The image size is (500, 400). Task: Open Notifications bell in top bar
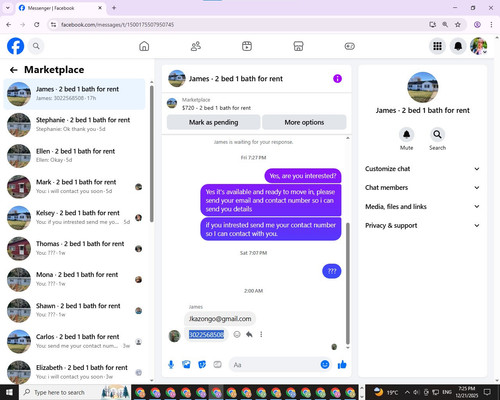(x=458, y=46)
